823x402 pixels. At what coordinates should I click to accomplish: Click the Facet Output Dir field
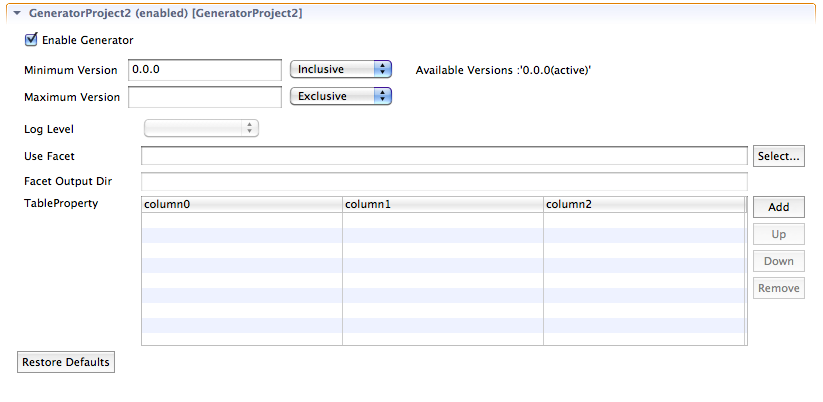[x=444, y=182]
